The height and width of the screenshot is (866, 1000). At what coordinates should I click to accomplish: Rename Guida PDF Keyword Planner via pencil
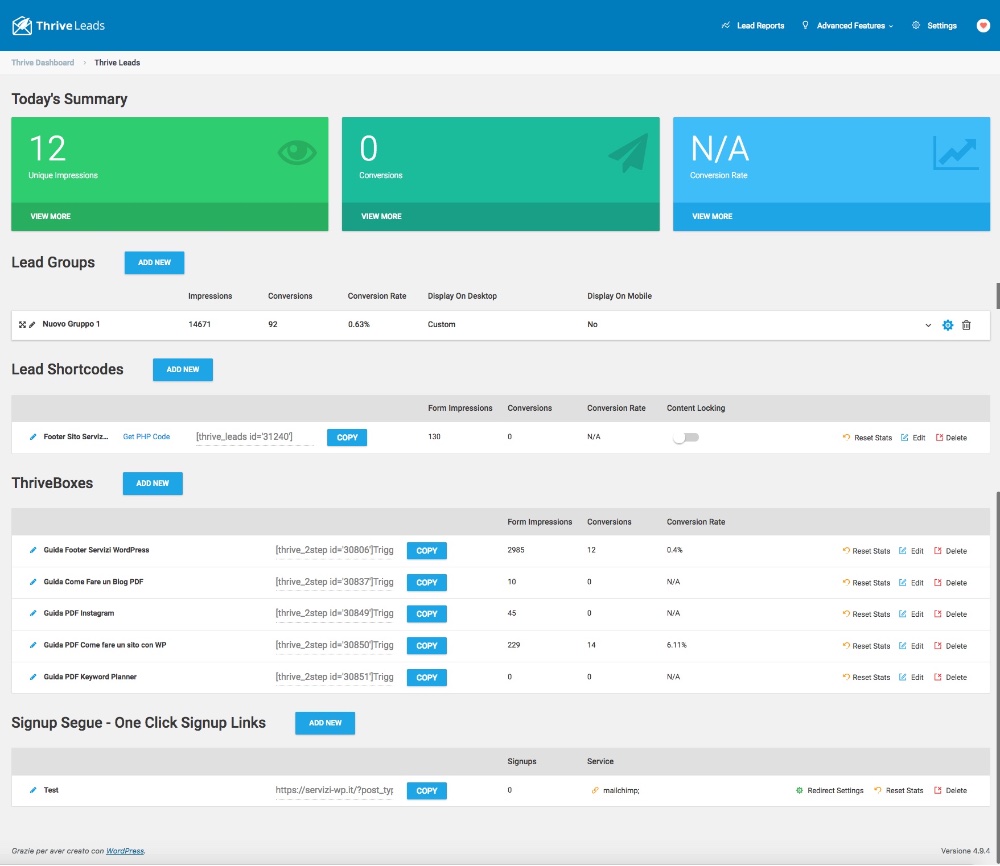(x=33, y=677)
